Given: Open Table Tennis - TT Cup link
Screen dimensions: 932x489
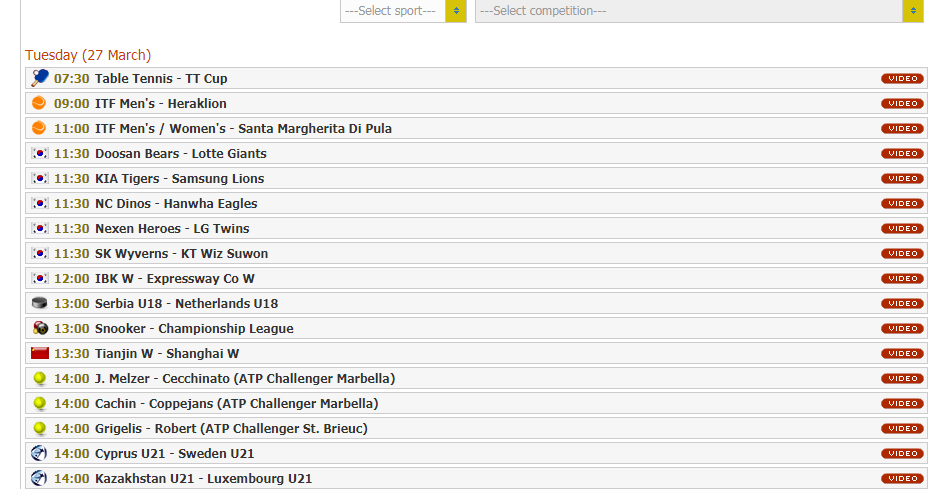Looking at the screenshot, I should tap(161, 78).
